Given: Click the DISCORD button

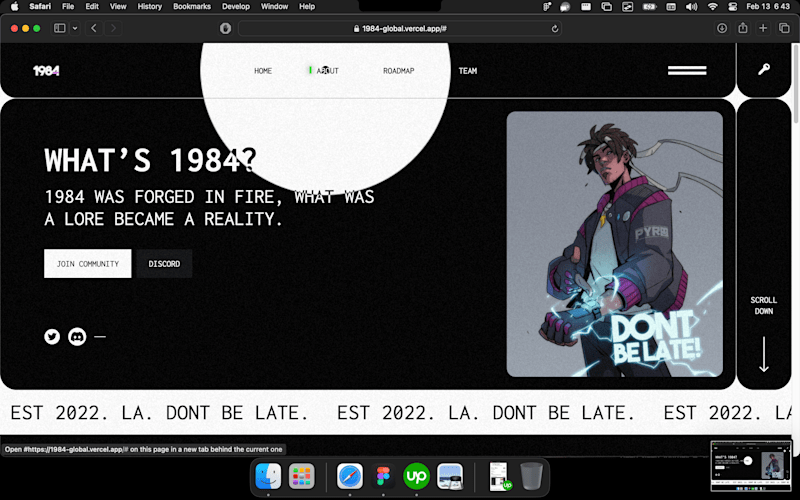Looking at the screenshot, I should pyautogui.click(x=164, y=264).
